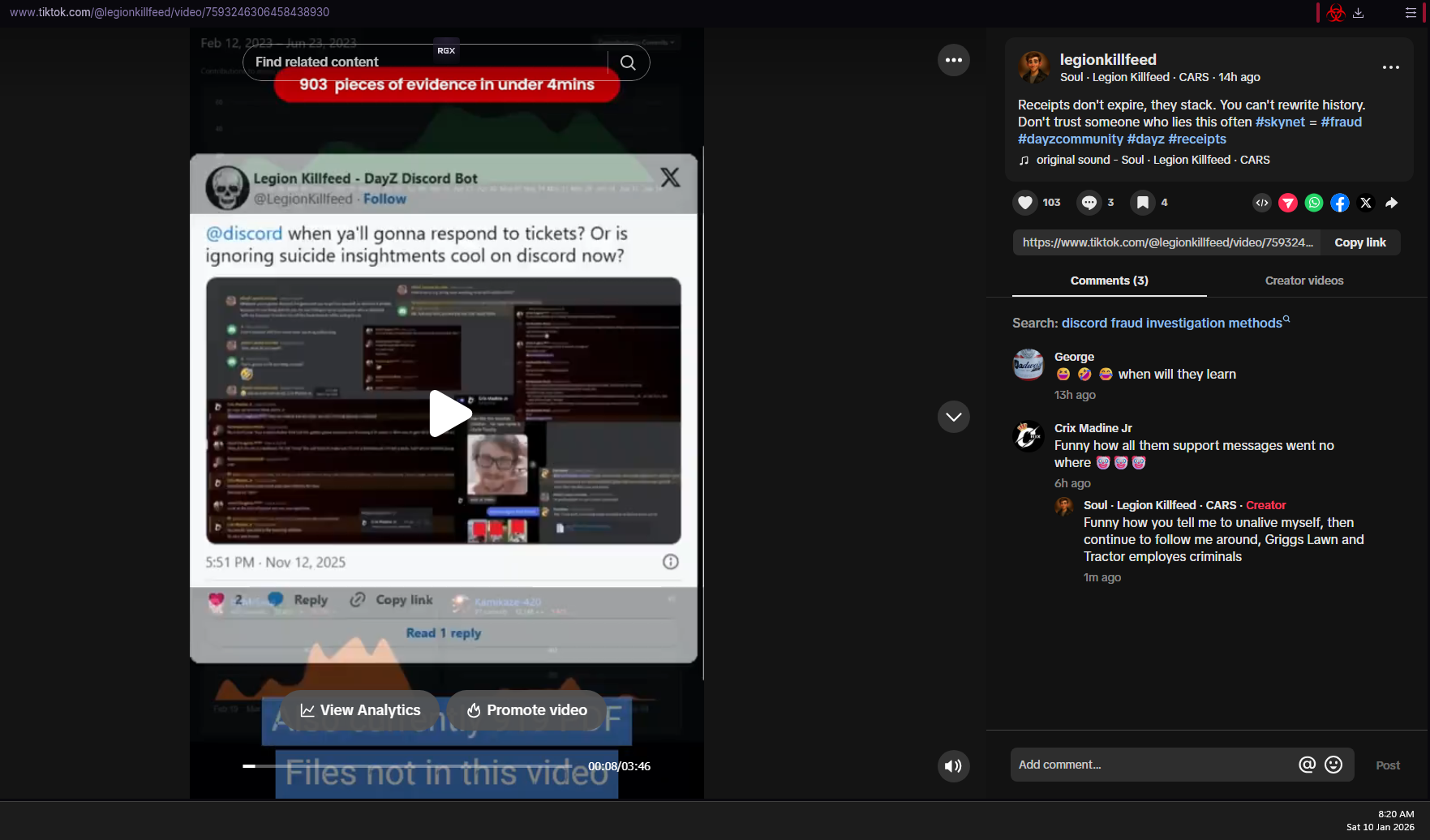Click Promote video button

click(x=527, y=710)
